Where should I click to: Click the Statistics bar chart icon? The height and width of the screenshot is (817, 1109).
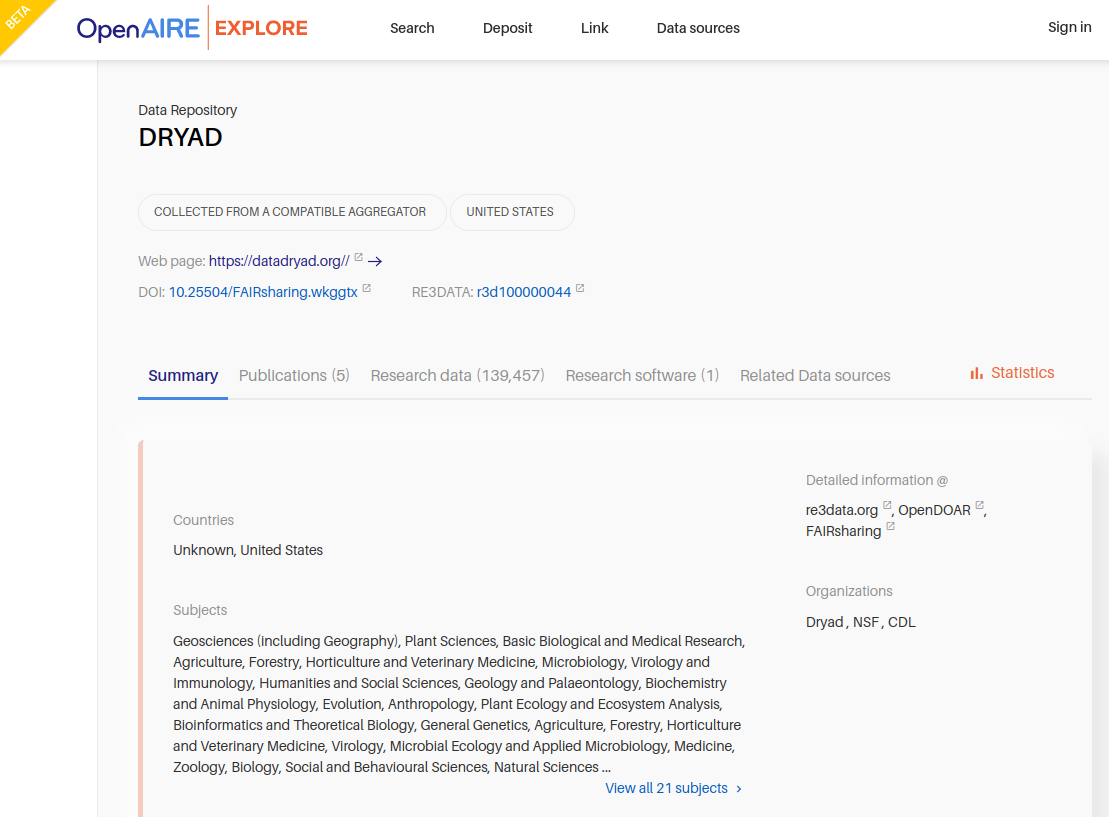pos(977,373)
